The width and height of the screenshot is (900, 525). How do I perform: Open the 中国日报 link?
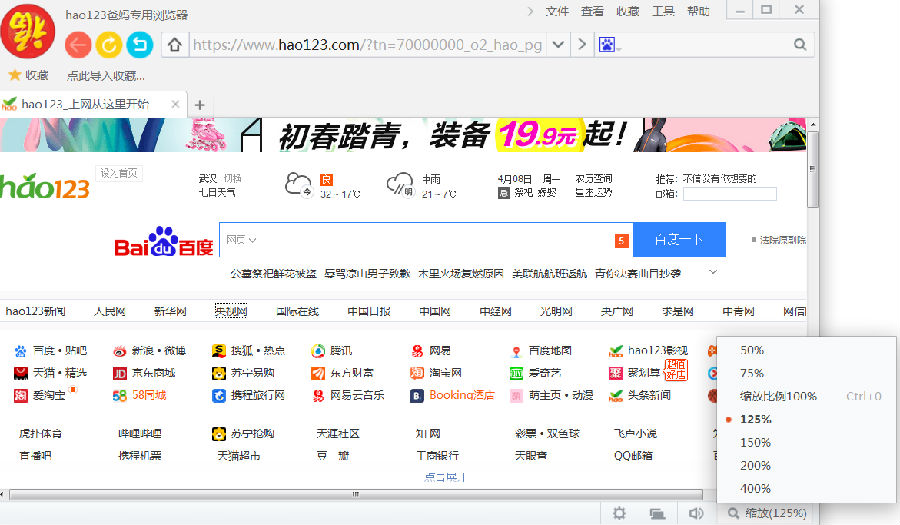click(x=369, y=312)
